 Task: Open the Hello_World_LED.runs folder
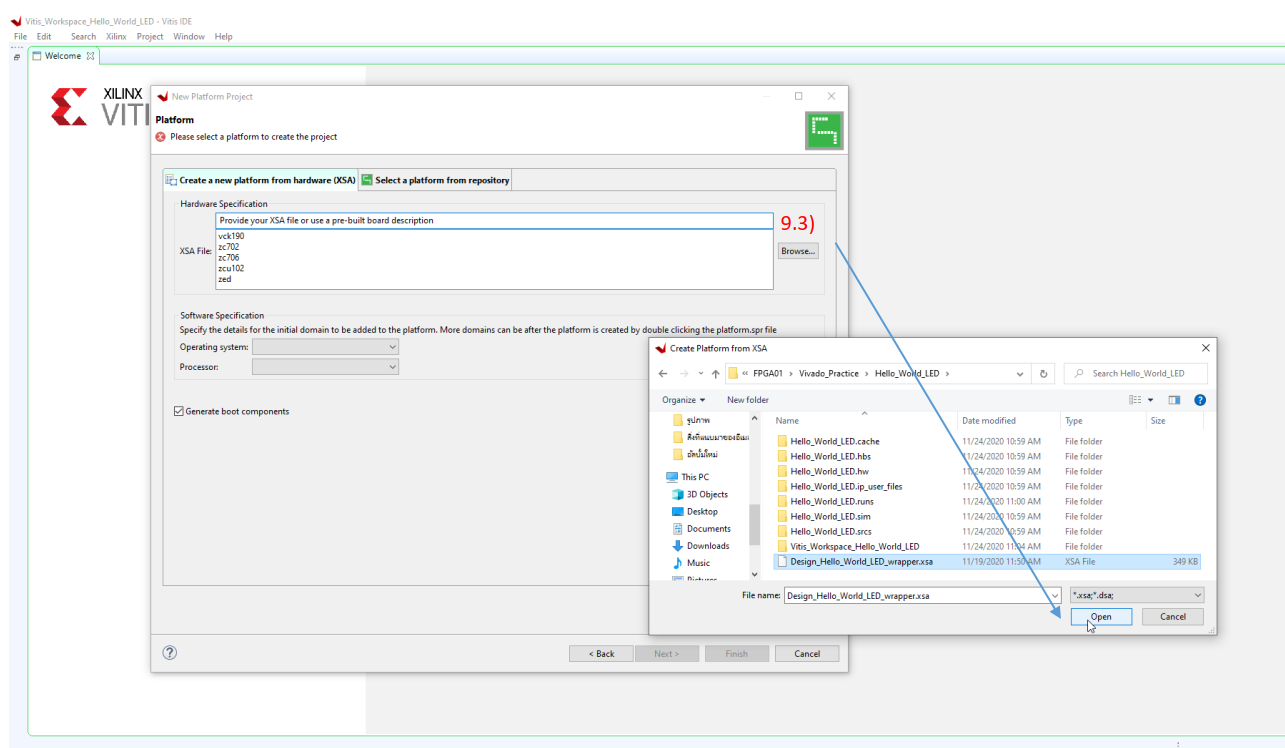pyautogui.click(x=831, y=501)
